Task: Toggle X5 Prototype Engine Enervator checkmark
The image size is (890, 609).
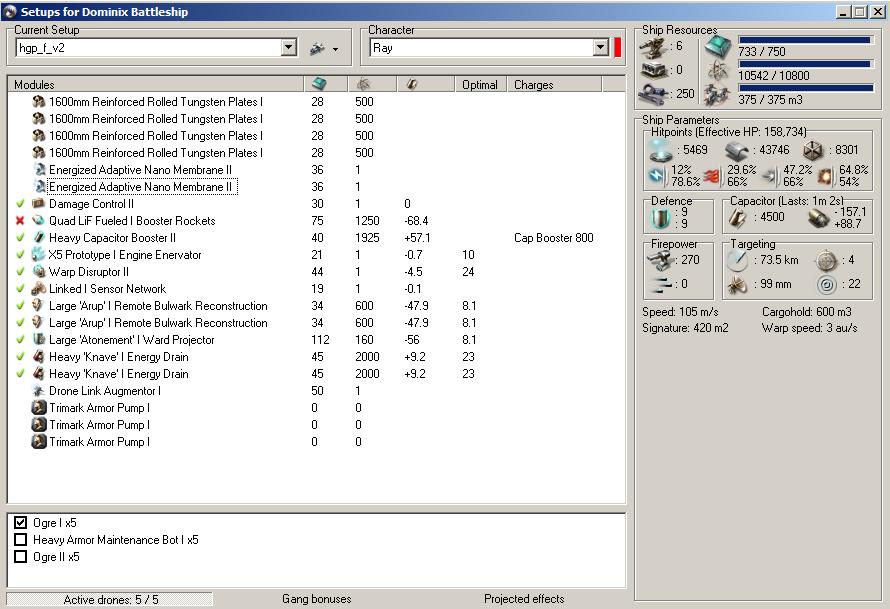Action: (20, 254)
